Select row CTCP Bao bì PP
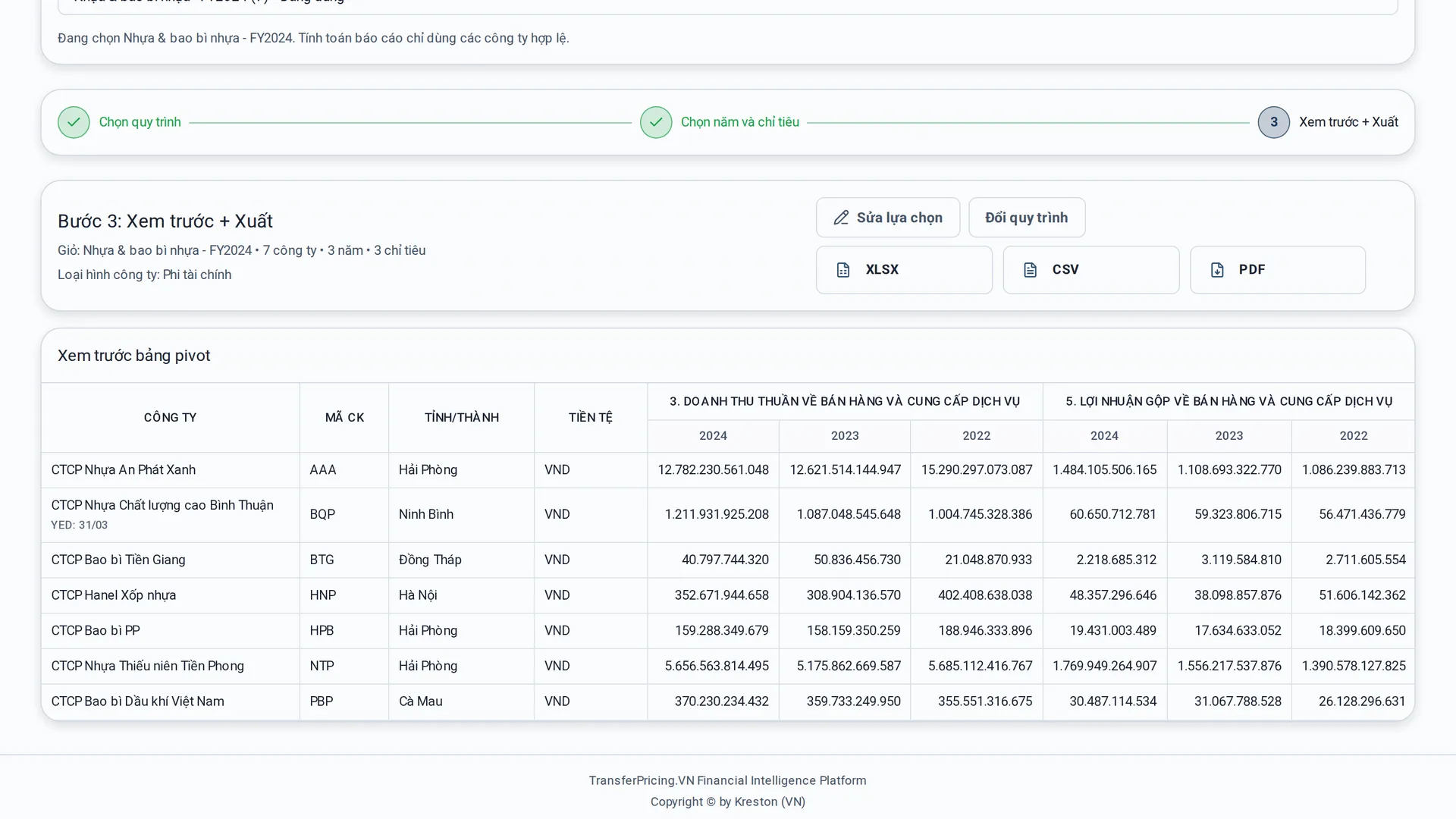Viewport: 1456px width, 819px height. tap(728, 631)
